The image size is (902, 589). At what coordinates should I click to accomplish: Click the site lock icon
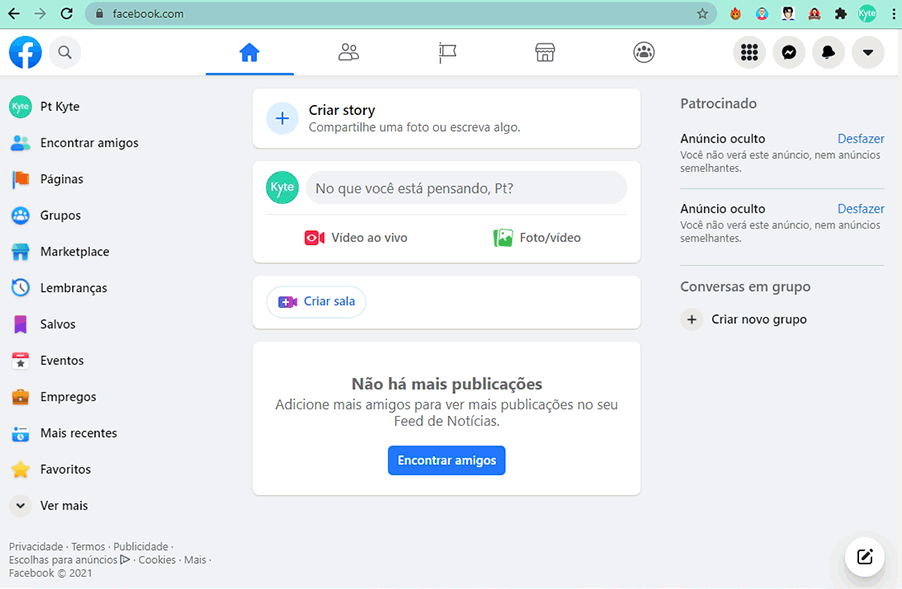(100, 14)
